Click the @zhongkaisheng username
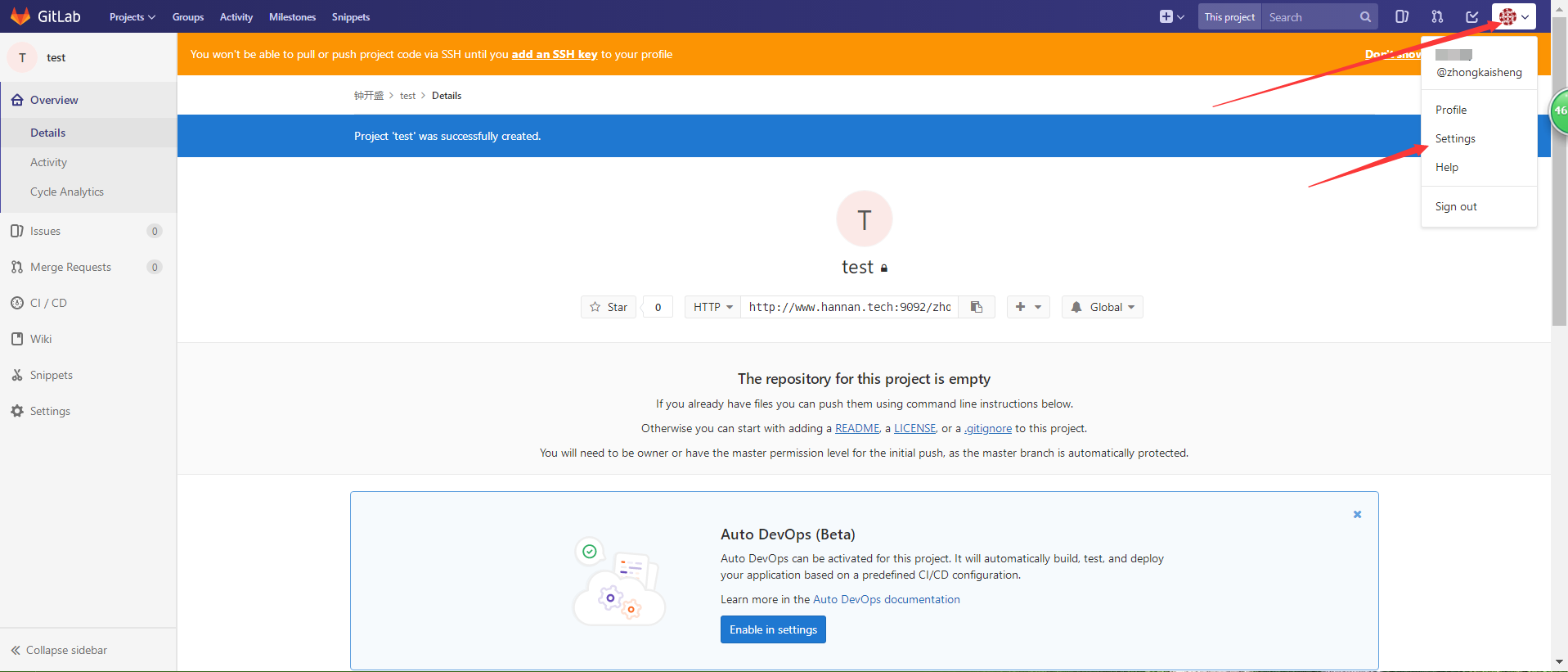 1479,72
